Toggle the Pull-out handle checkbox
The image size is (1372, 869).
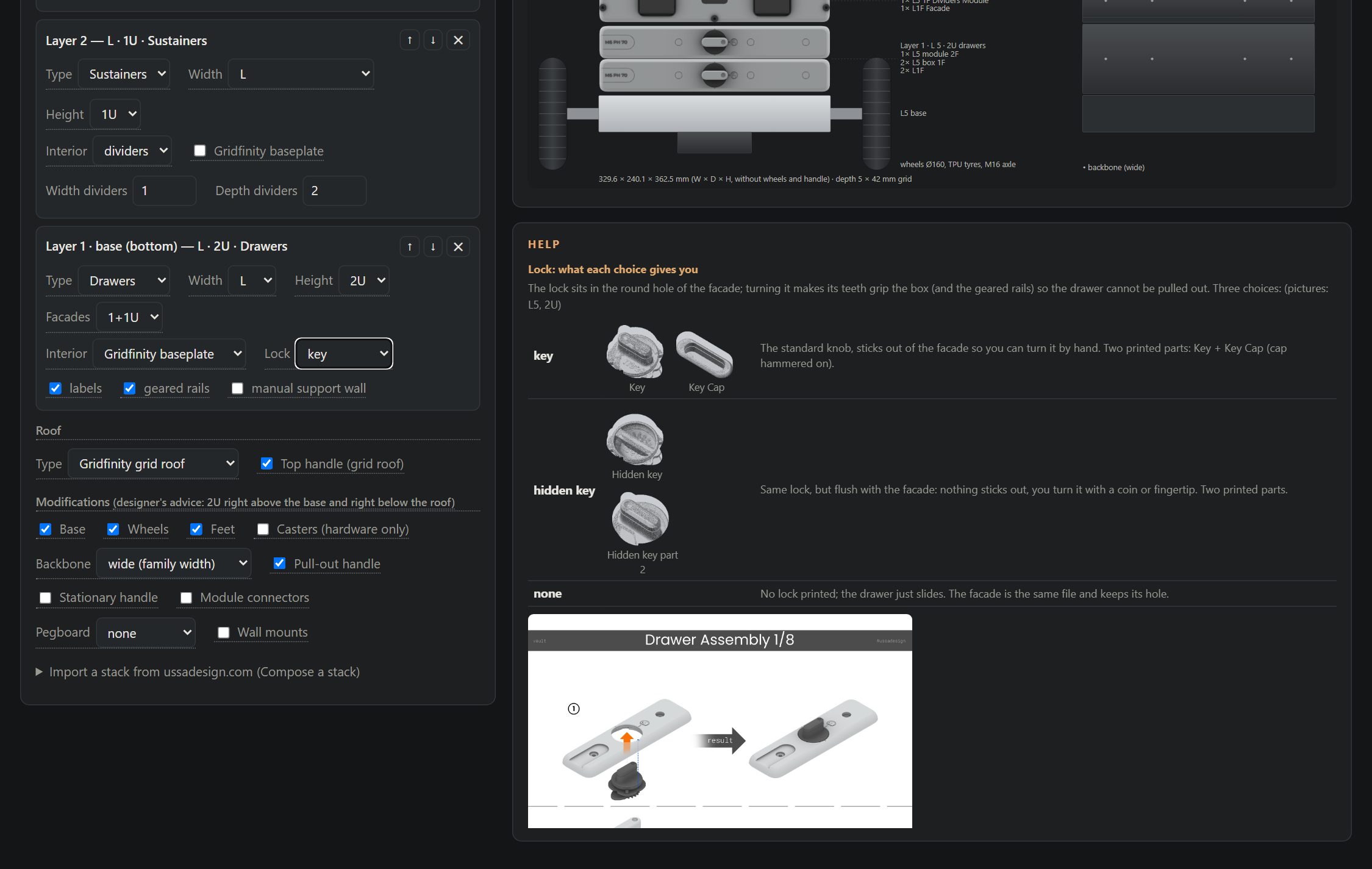[279, 563]
